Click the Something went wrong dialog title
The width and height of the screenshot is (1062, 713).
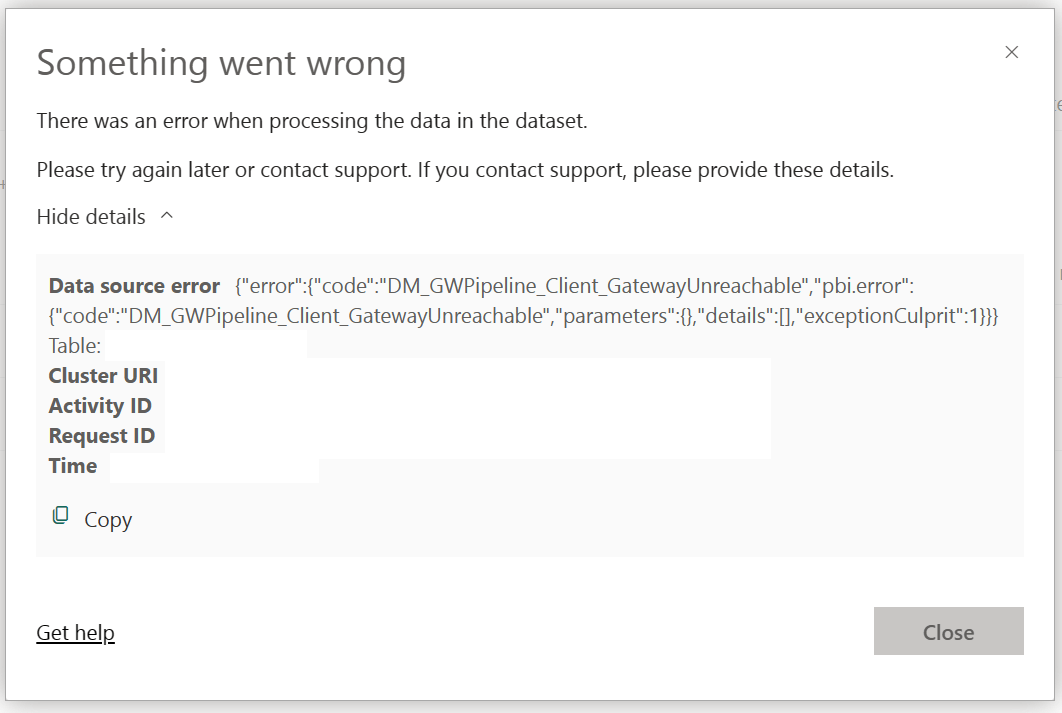tap(221, 62)
